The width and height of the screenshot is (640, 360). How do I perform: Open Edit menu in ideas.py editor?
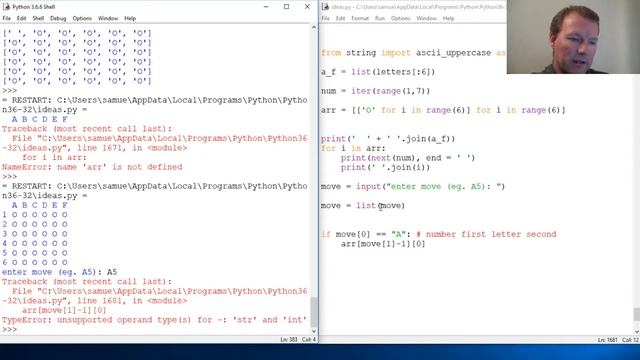tap(340, 18)
